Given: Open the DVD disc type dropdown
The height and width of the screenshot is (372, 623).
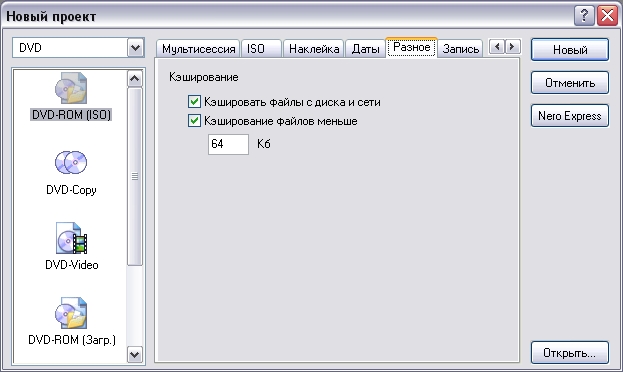Looking at the screenshot, I should (x=135, y=48).
